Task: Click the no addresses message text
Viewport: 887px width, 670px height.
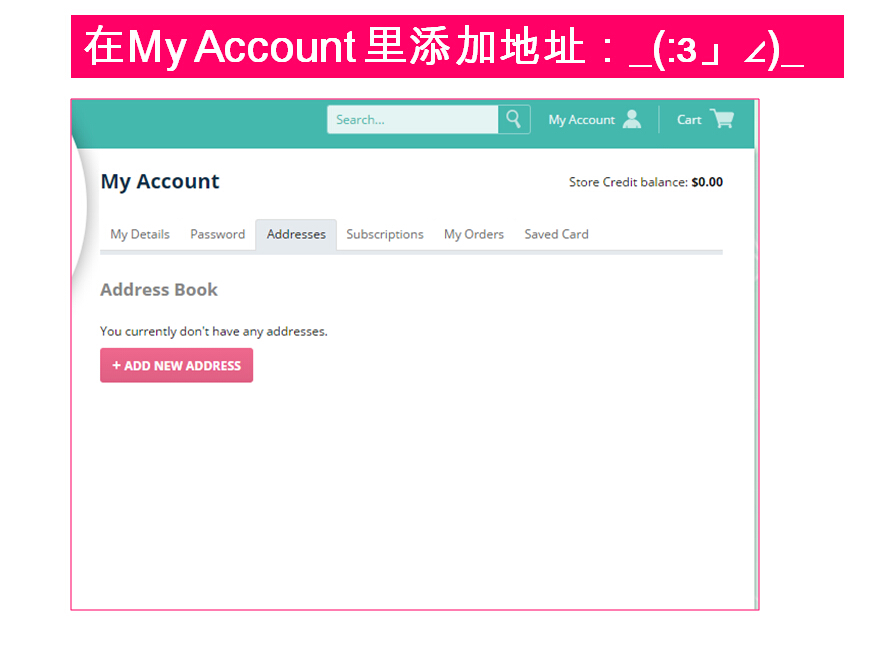Action: pyautogui.click(x=214, y=331)
